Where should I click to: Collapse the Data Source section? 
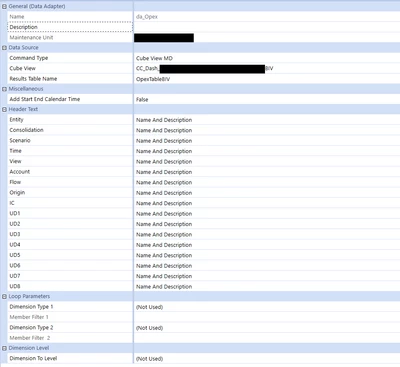tap(4, 48)
